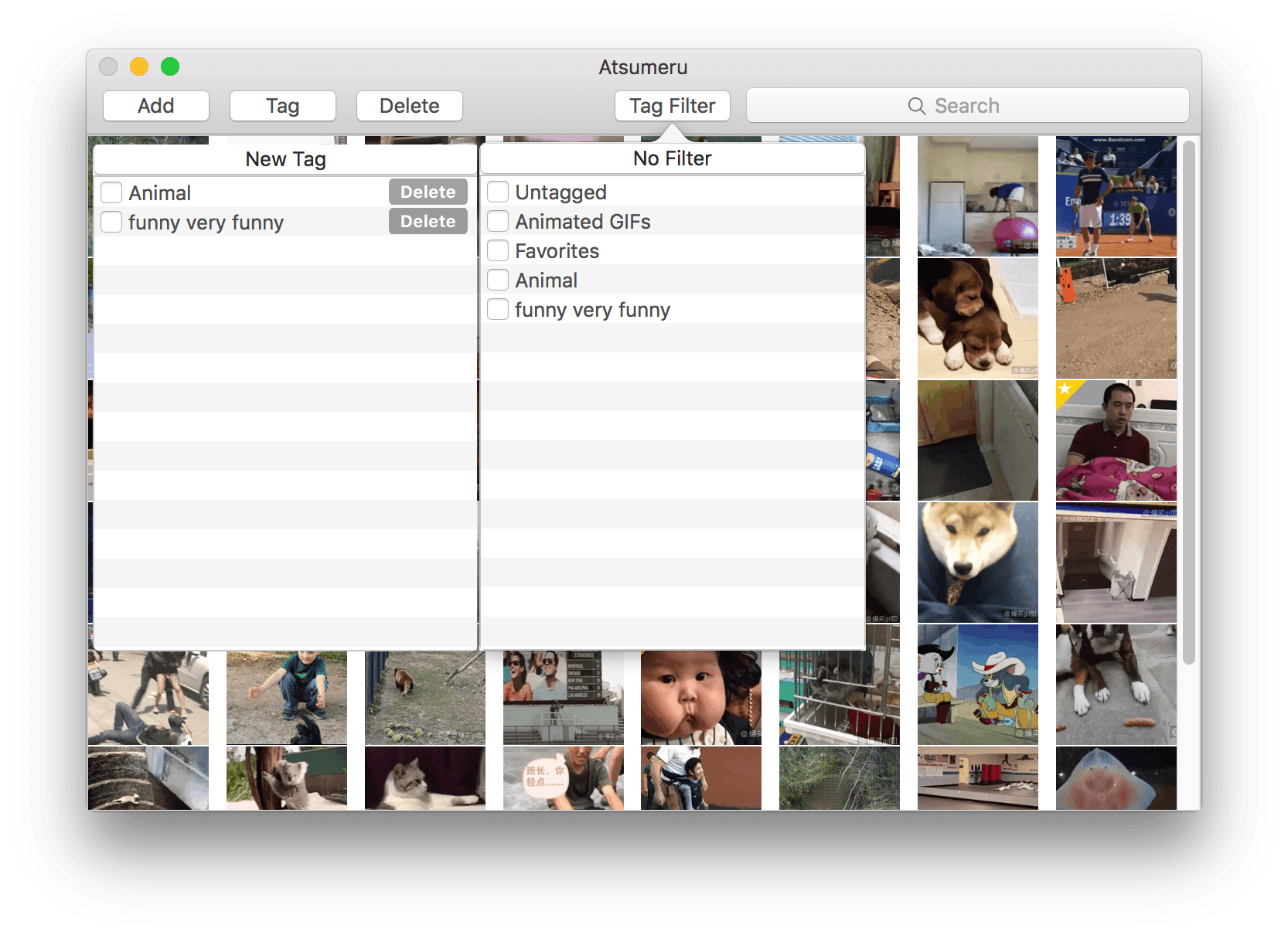Select the stingray face thumbnail
Viewport: 1288px width, 935px height.
tap(1116, 778)
